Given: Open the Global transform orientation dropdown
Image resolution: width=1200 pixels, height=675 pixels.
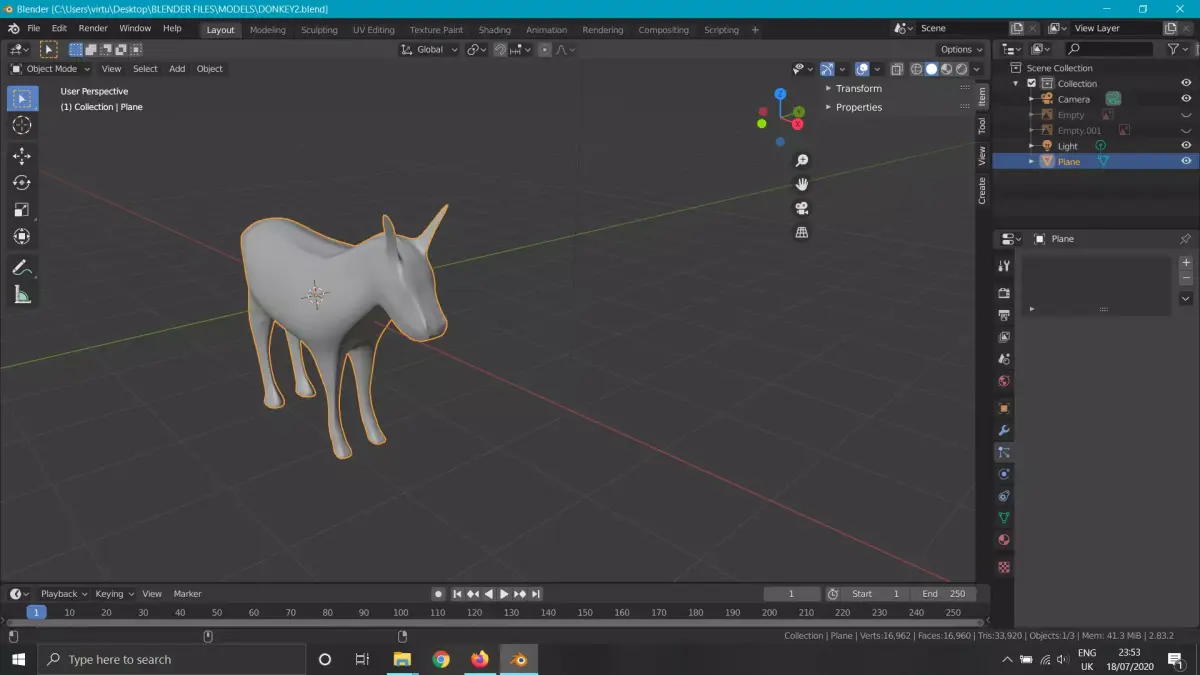Looking at the screenshot, I should (430, 49).
